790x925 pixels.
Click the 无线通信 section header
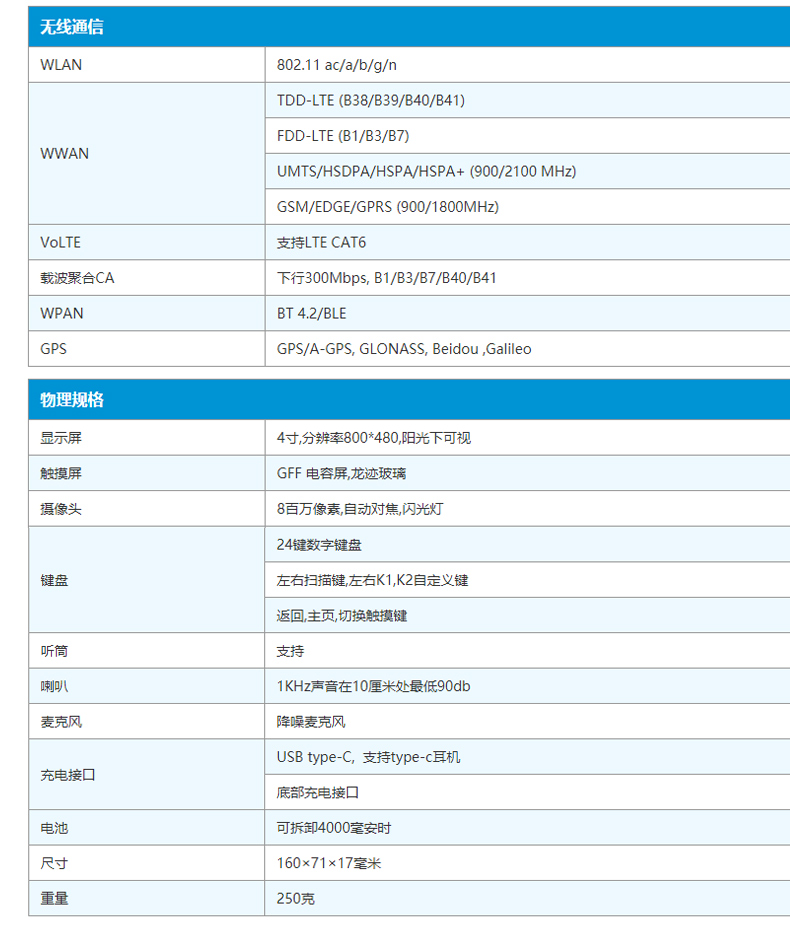pyautogui.click(x=72, y=27)
